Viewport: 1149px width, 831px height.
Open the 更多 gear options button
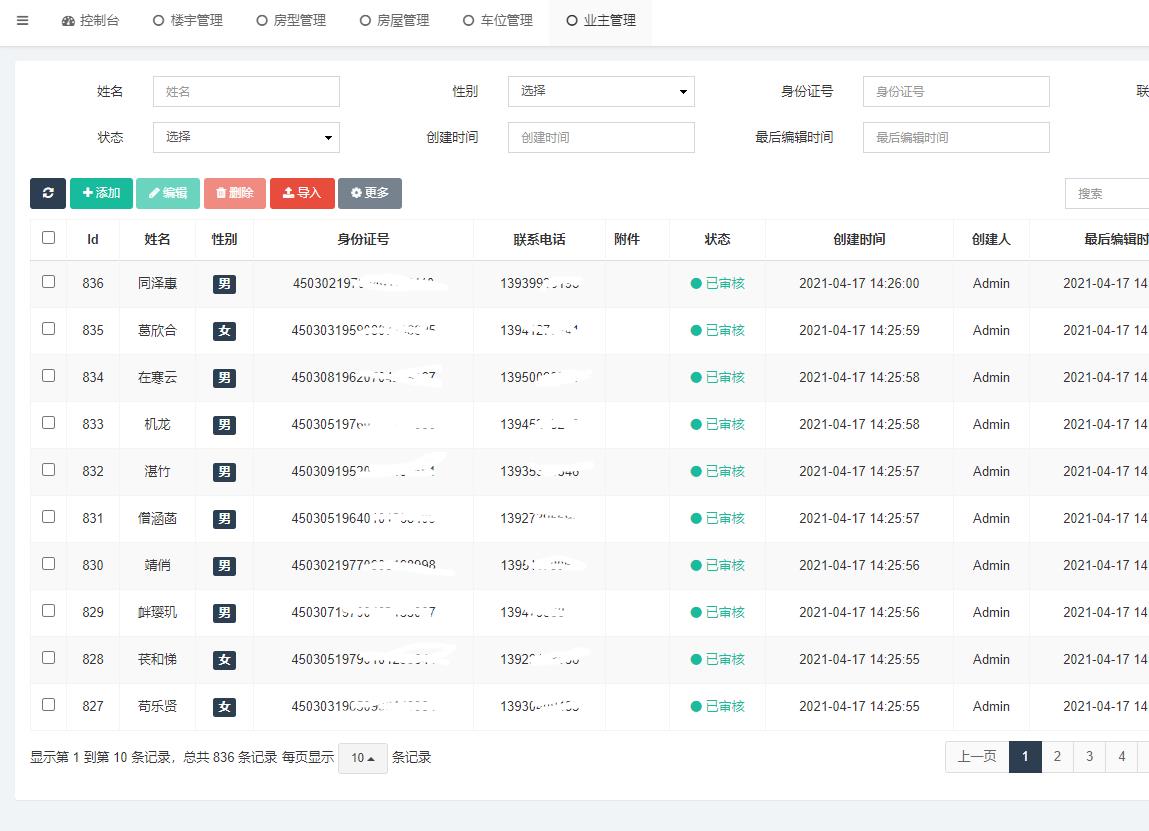pyautogui.click(x=370, y=193)
